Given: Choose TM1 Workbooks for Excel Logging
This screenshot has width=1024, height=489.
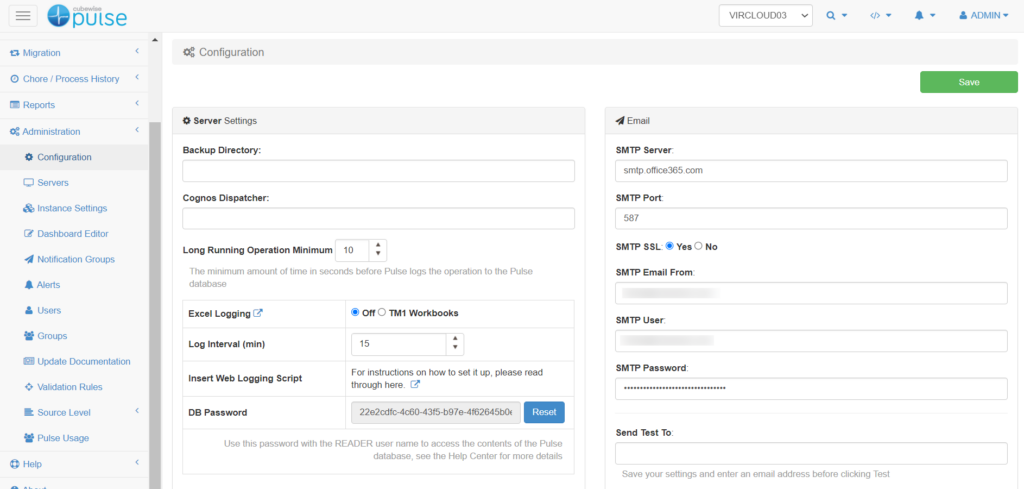Looking at the screenshot, I should coord(382,313).
